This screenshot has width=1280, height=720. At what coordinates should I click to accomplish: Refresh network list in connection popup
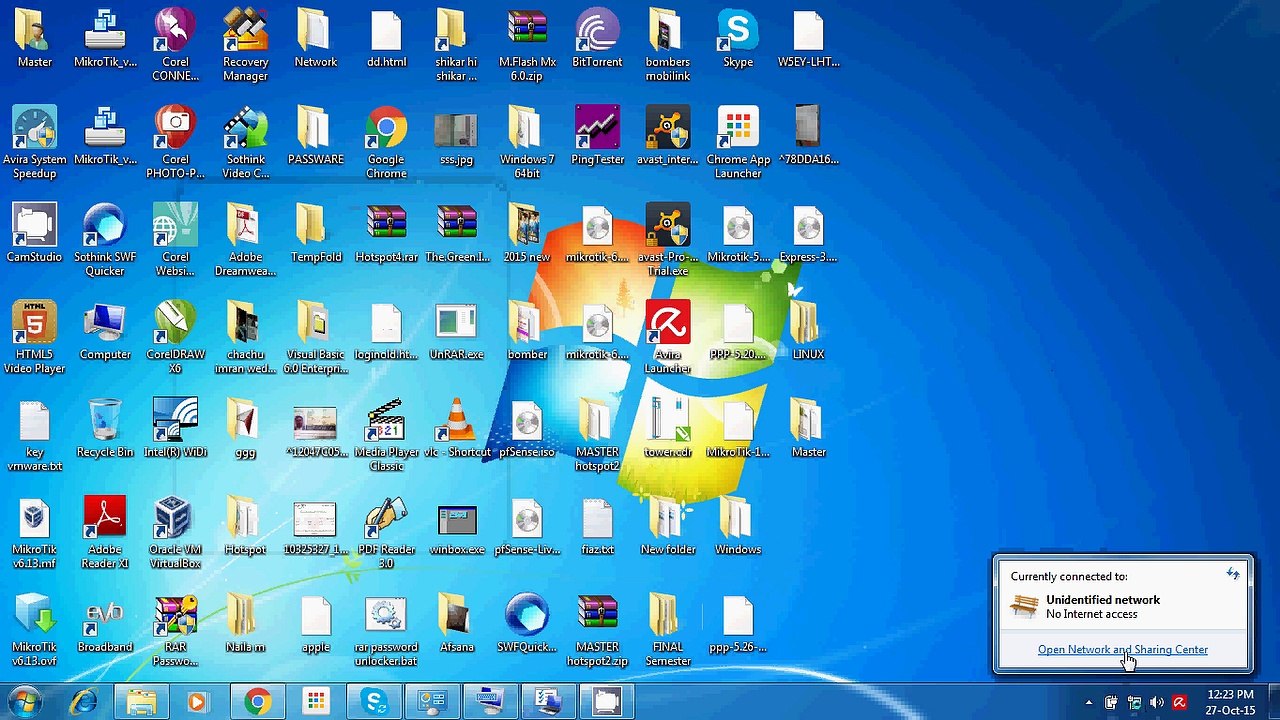click(x=1233, y=574)
